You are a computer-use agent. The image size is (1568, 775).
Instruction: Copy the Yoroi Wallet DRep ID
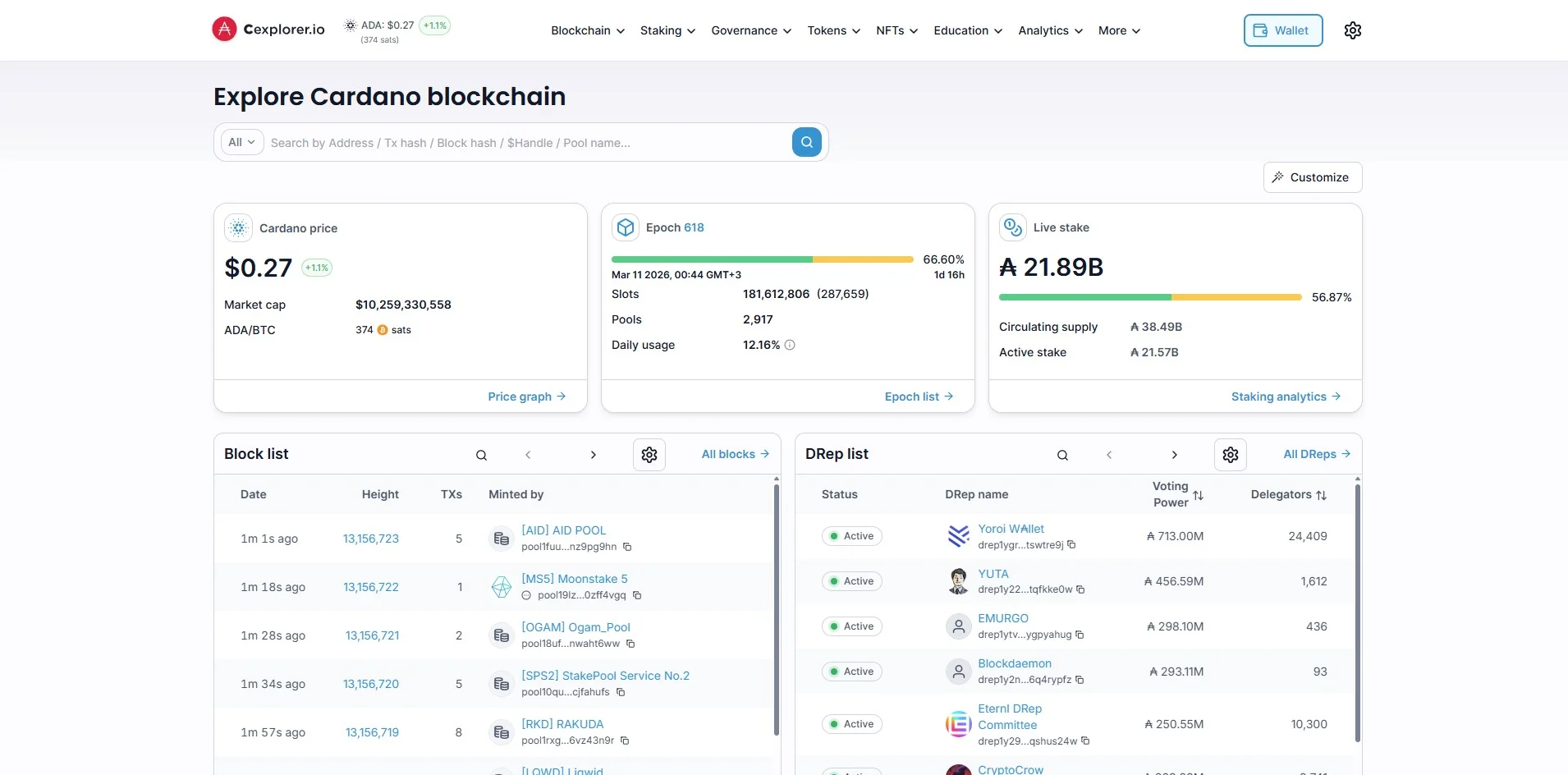click(1071, 544)
